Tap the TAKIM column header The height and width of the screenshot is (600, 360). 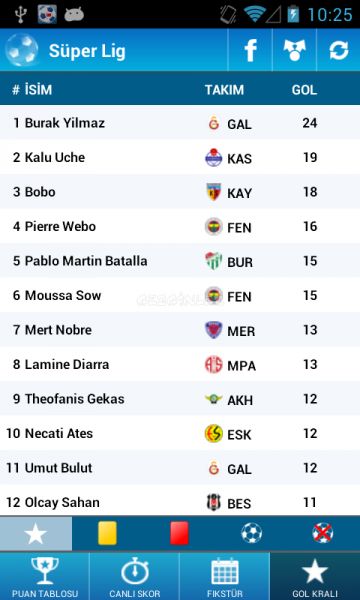(x=224, y=90)
